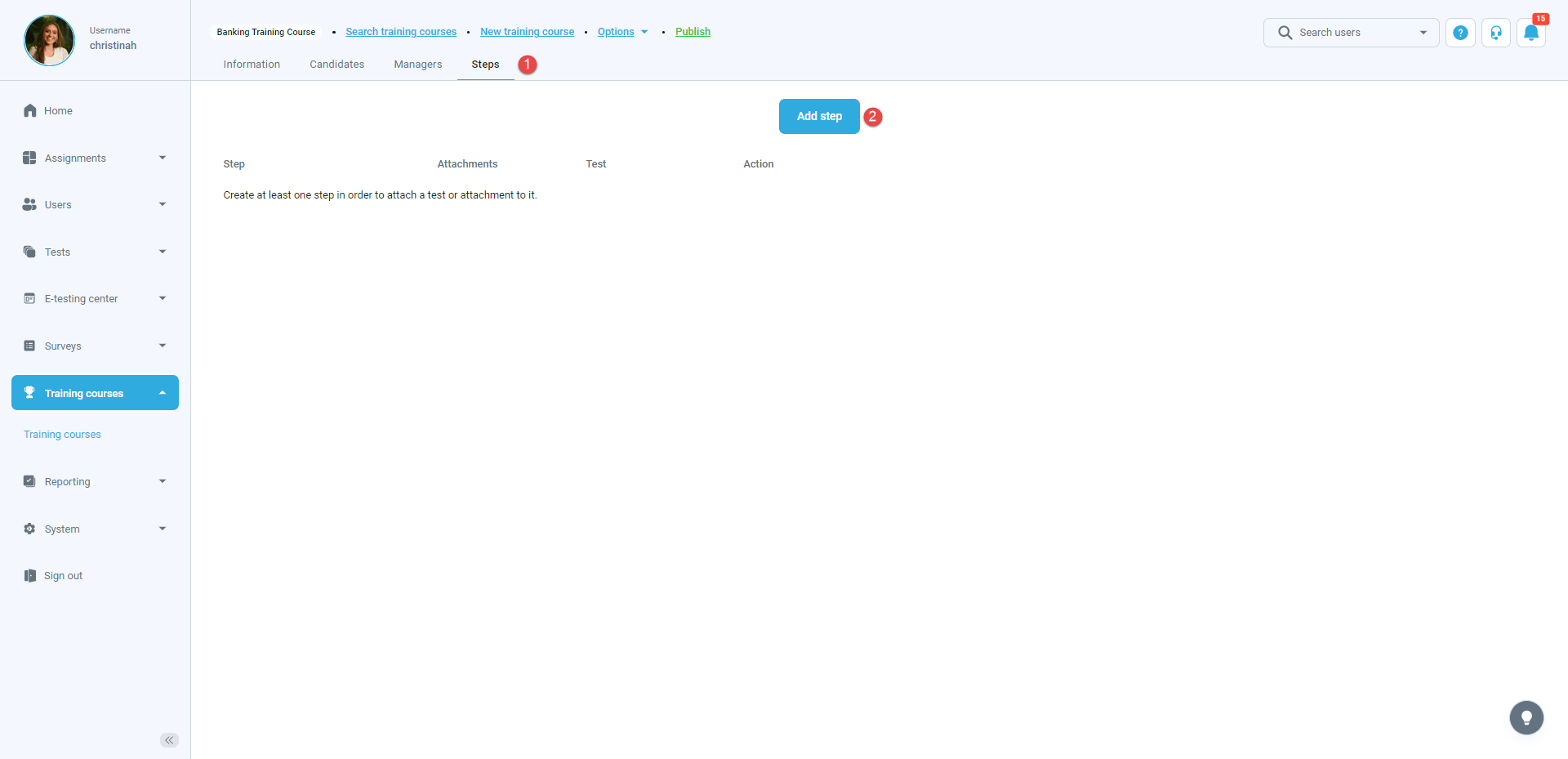Switch to the Candidates tab
The height and width of the screenshot is (759, 1568).
(336, 65)
